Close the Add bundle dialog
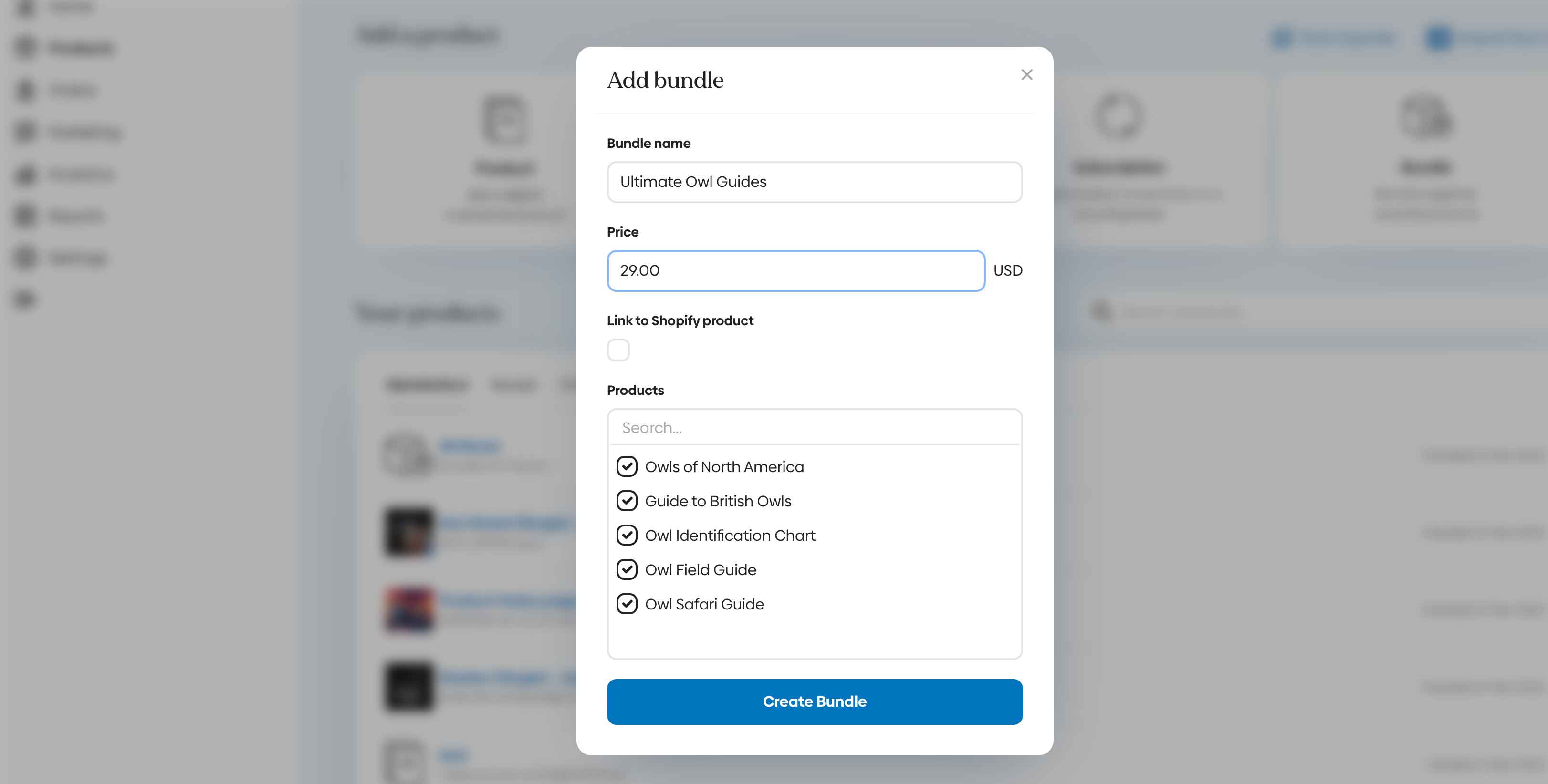 [x=1026, y=74]
